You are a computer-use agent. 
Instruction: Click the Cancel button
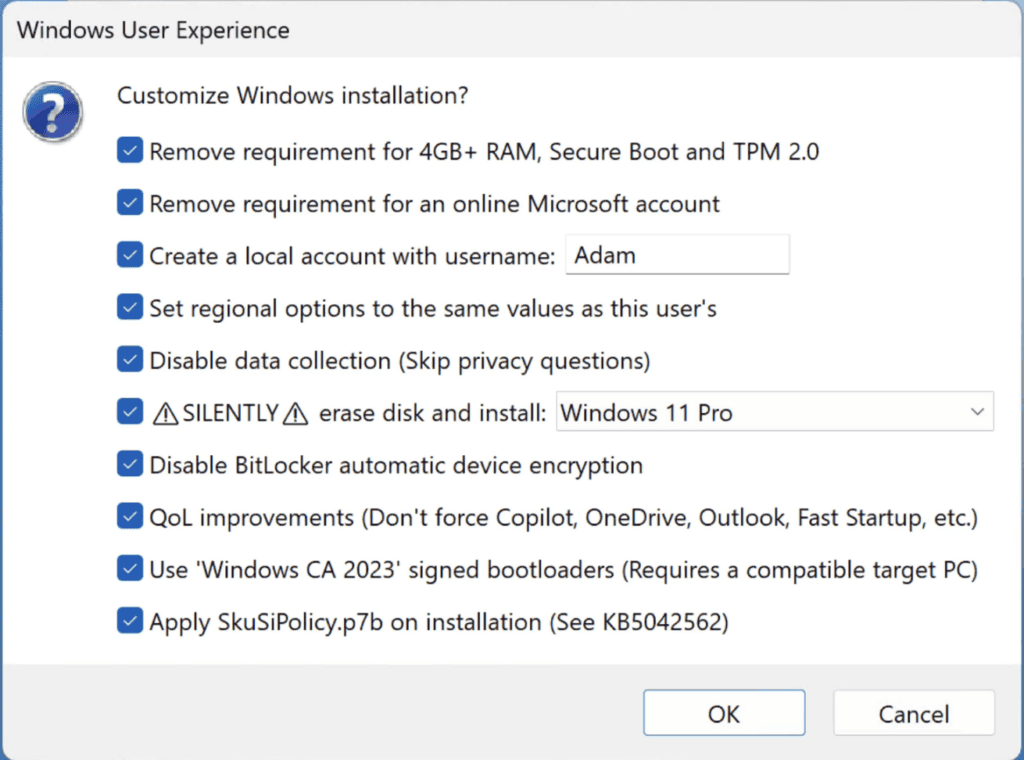point(914,713)
